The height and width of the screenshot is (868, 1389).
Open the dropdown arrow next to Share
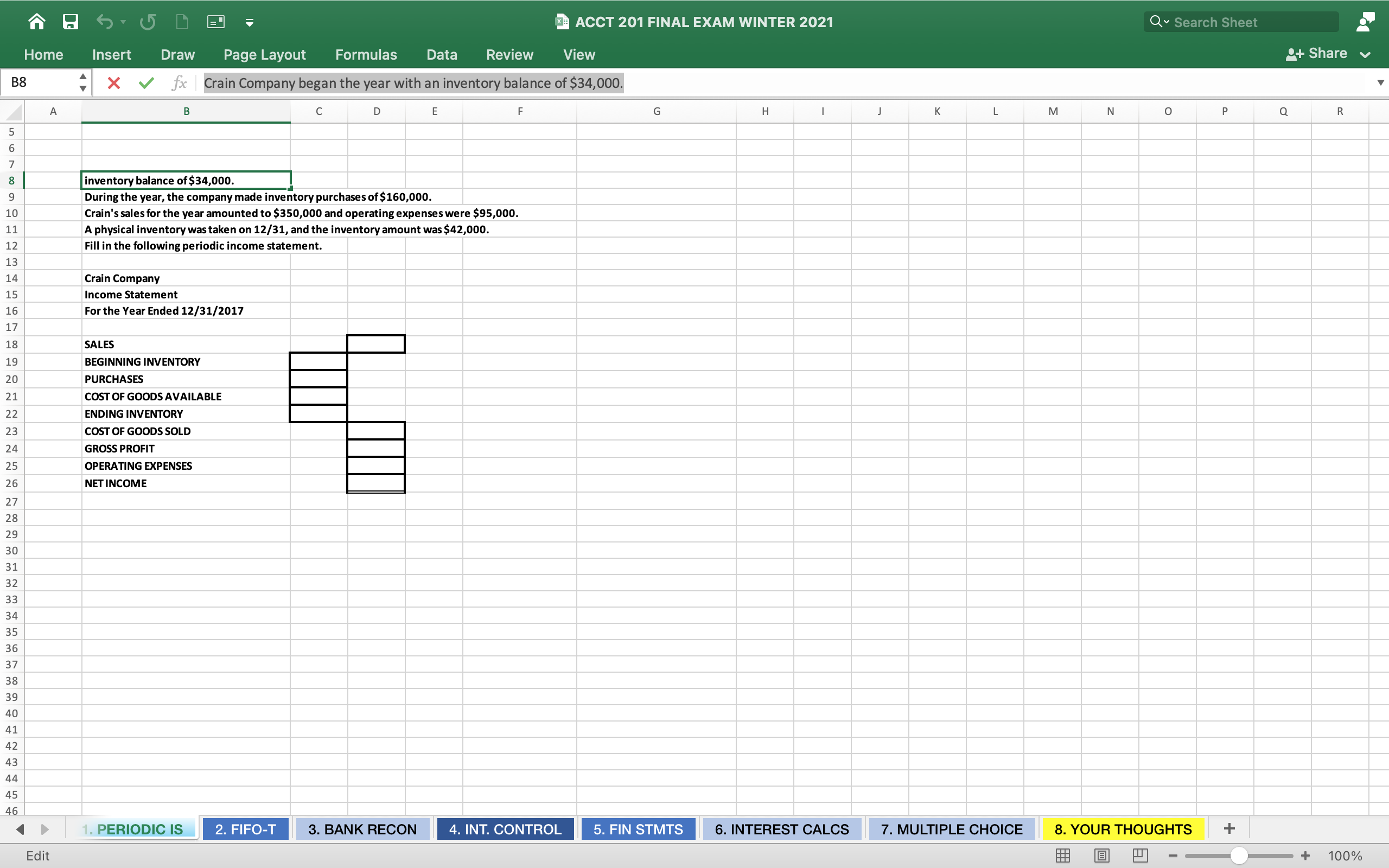(x=1366, y=55)
